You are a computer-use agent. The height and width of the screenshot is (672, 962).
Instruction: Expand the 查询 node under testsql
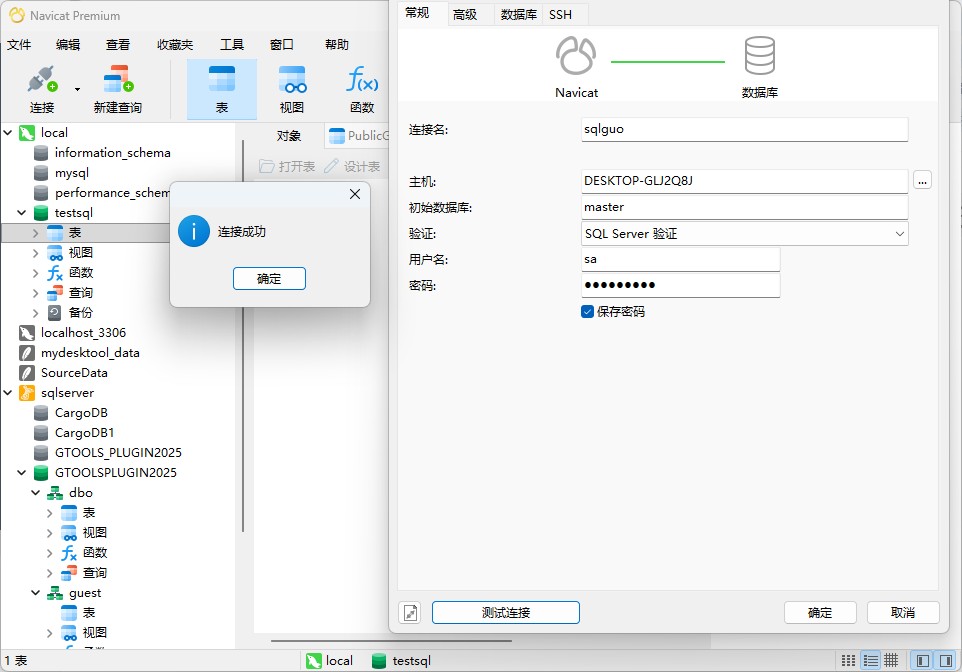(x=36, y=293)
